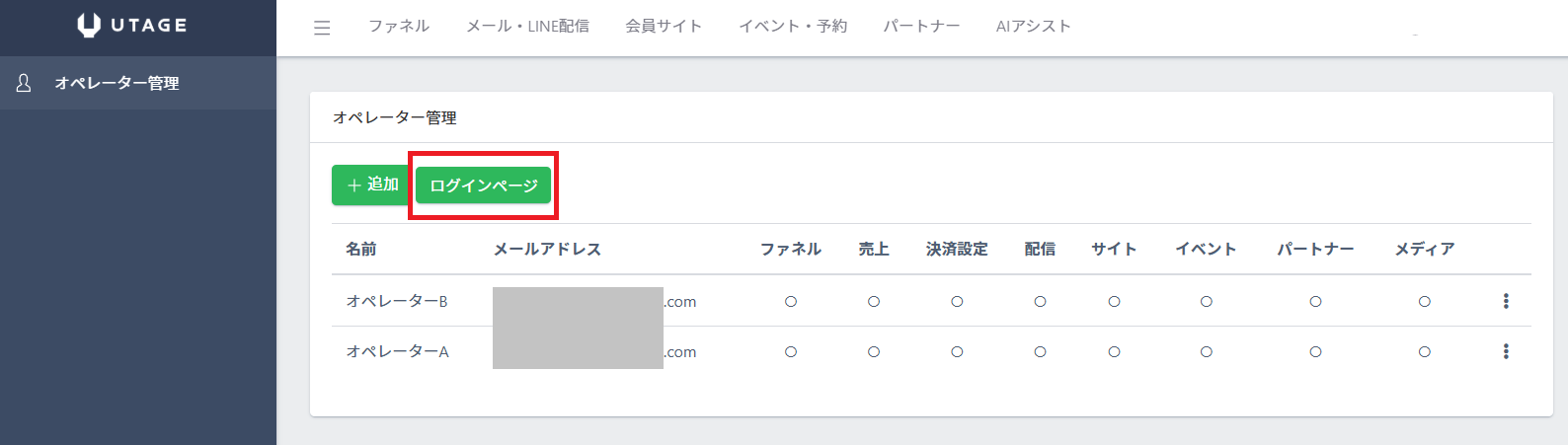
Task: Click the オペレーターA name row
Action: 397,352
